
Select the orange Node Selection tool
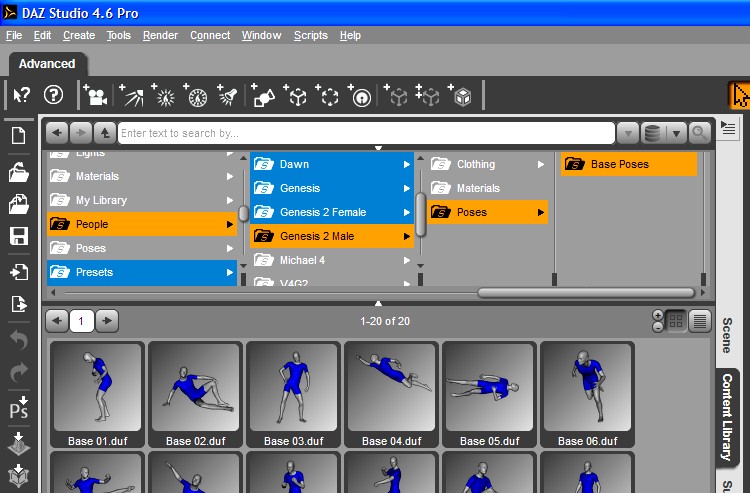coord(739,95)
